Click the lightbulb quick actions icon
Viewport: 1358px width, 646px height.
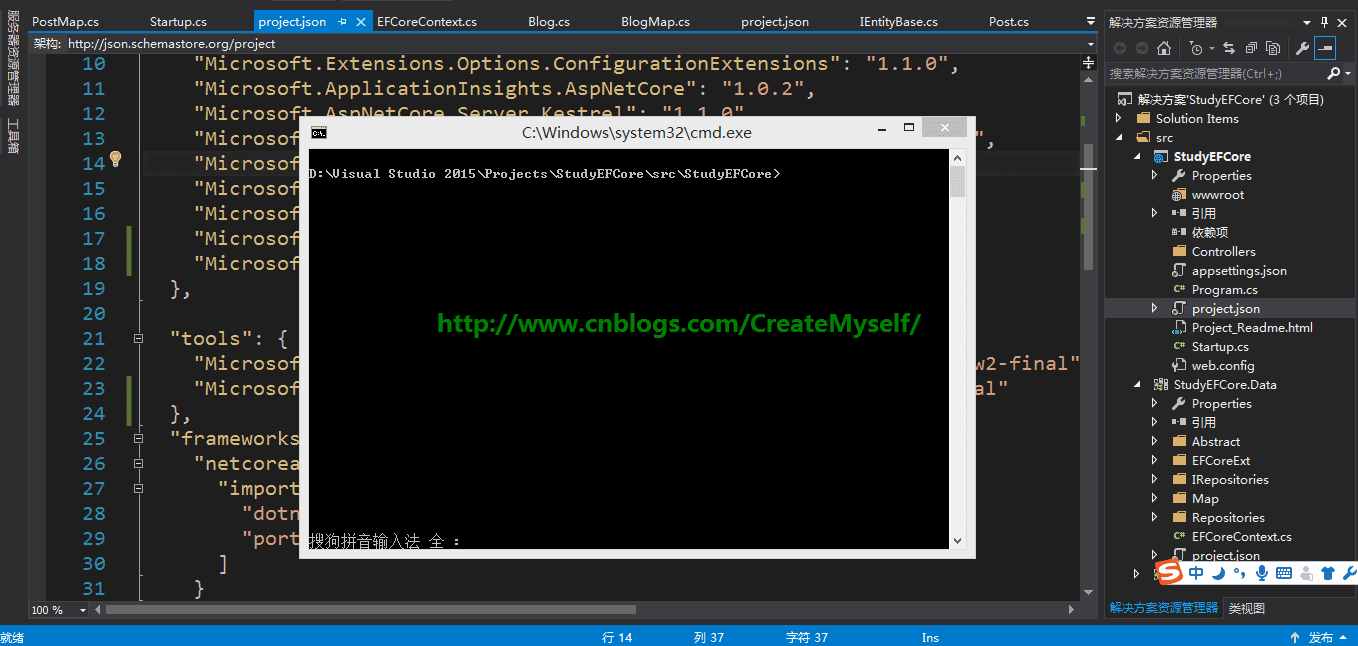point(115,159)
